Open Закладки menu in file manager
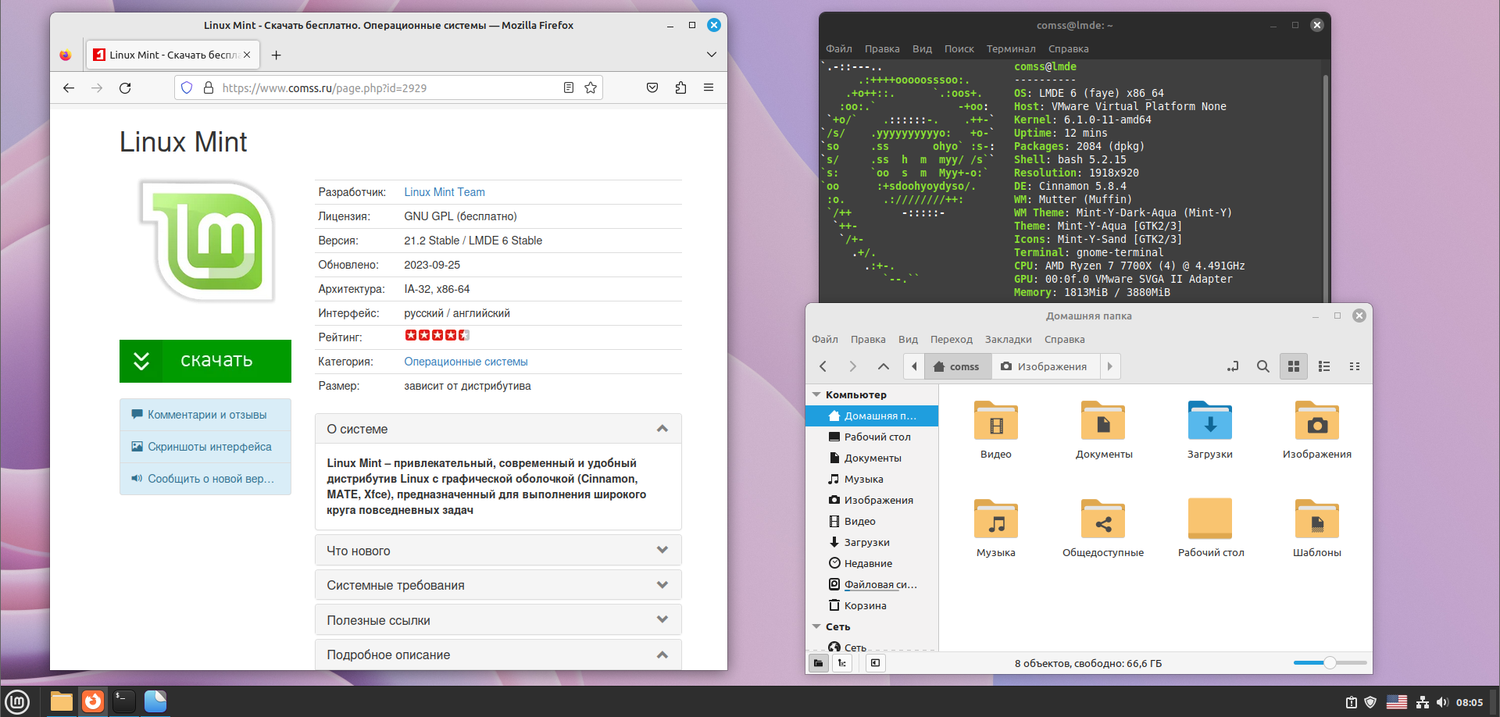 1008,340
